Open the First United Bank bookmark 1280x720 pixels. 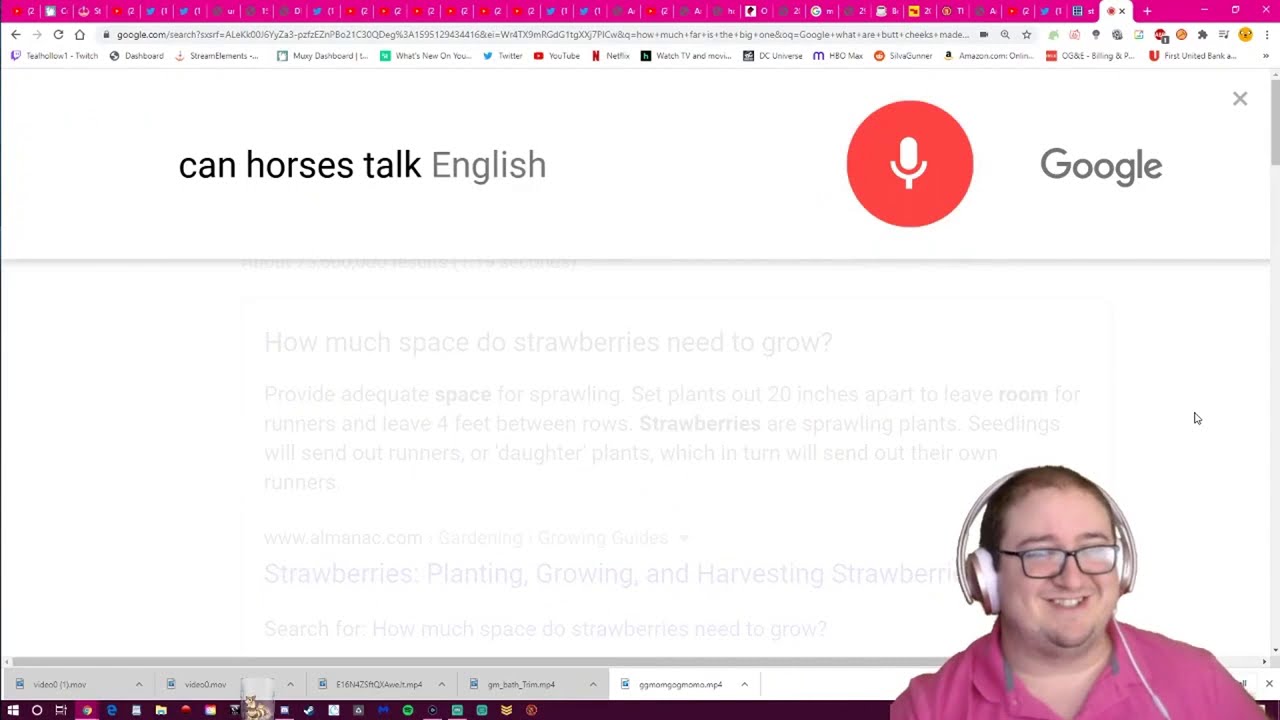tap(1193, 56)
